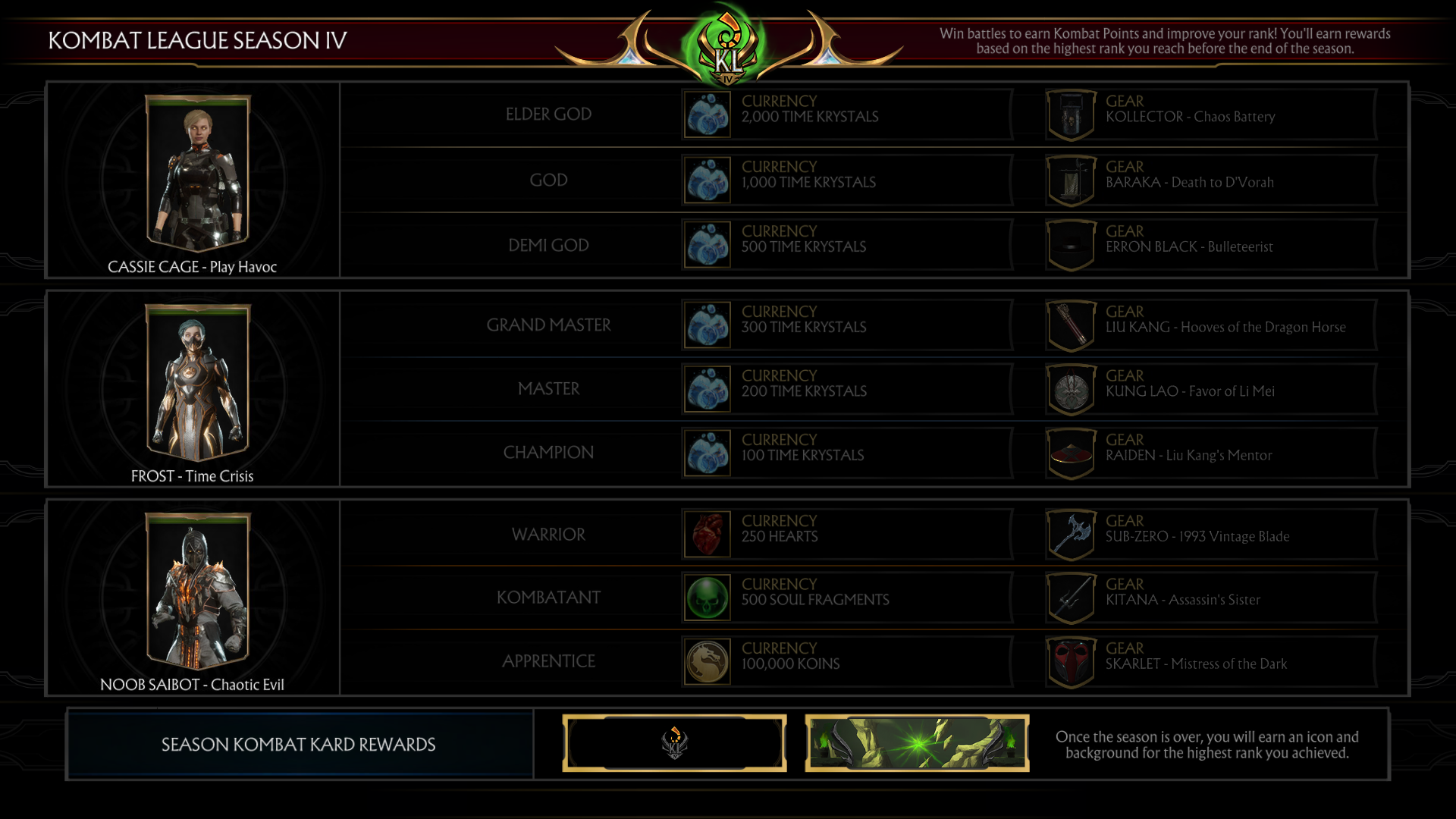Viewport: 1456px width, 819px height.
Task: Click the Kombat Kard icon reward preview
Action: pyautogui.click(x=674, y=744)
